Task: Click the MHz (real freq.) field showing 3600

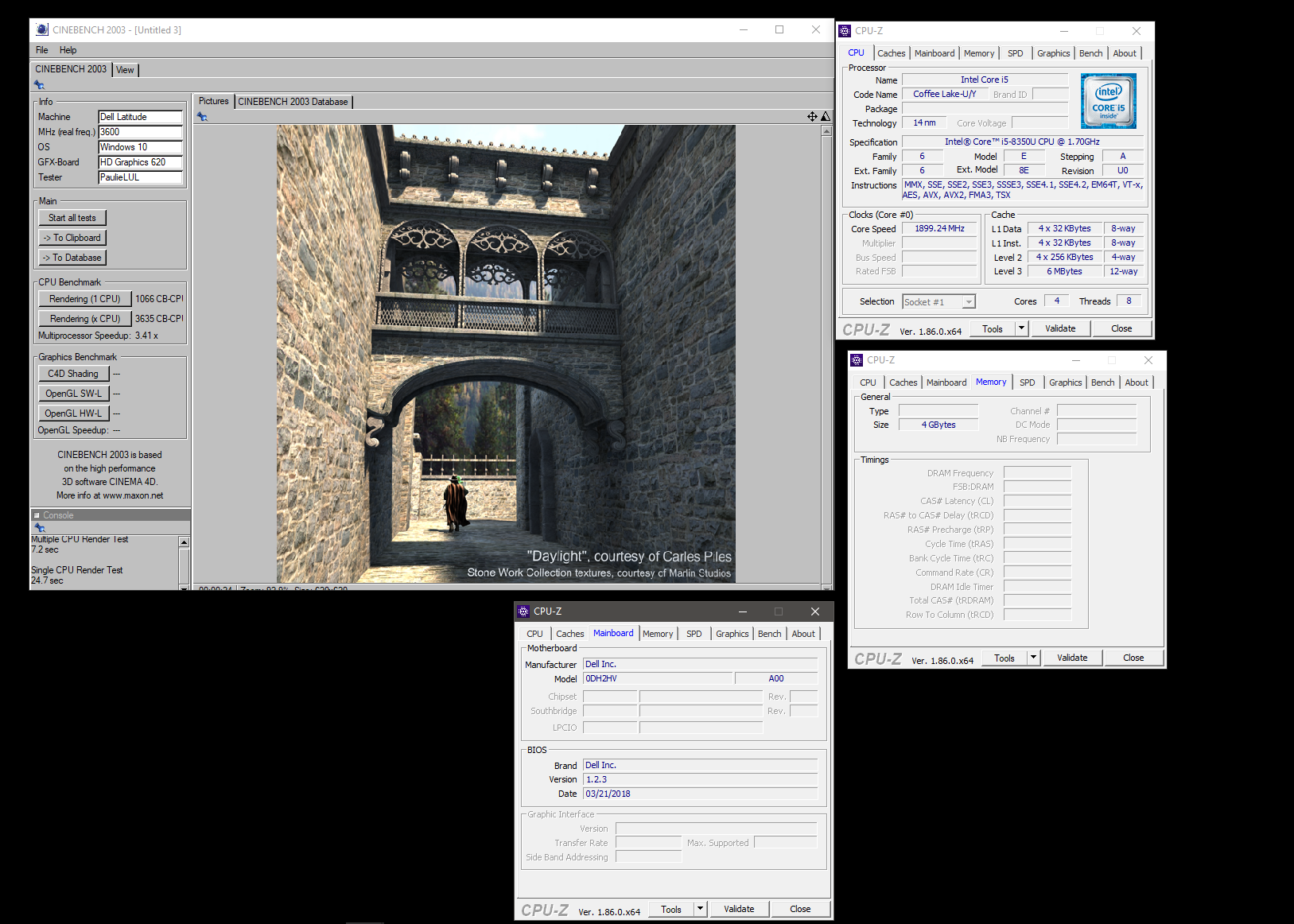Action: pos(140,132)
